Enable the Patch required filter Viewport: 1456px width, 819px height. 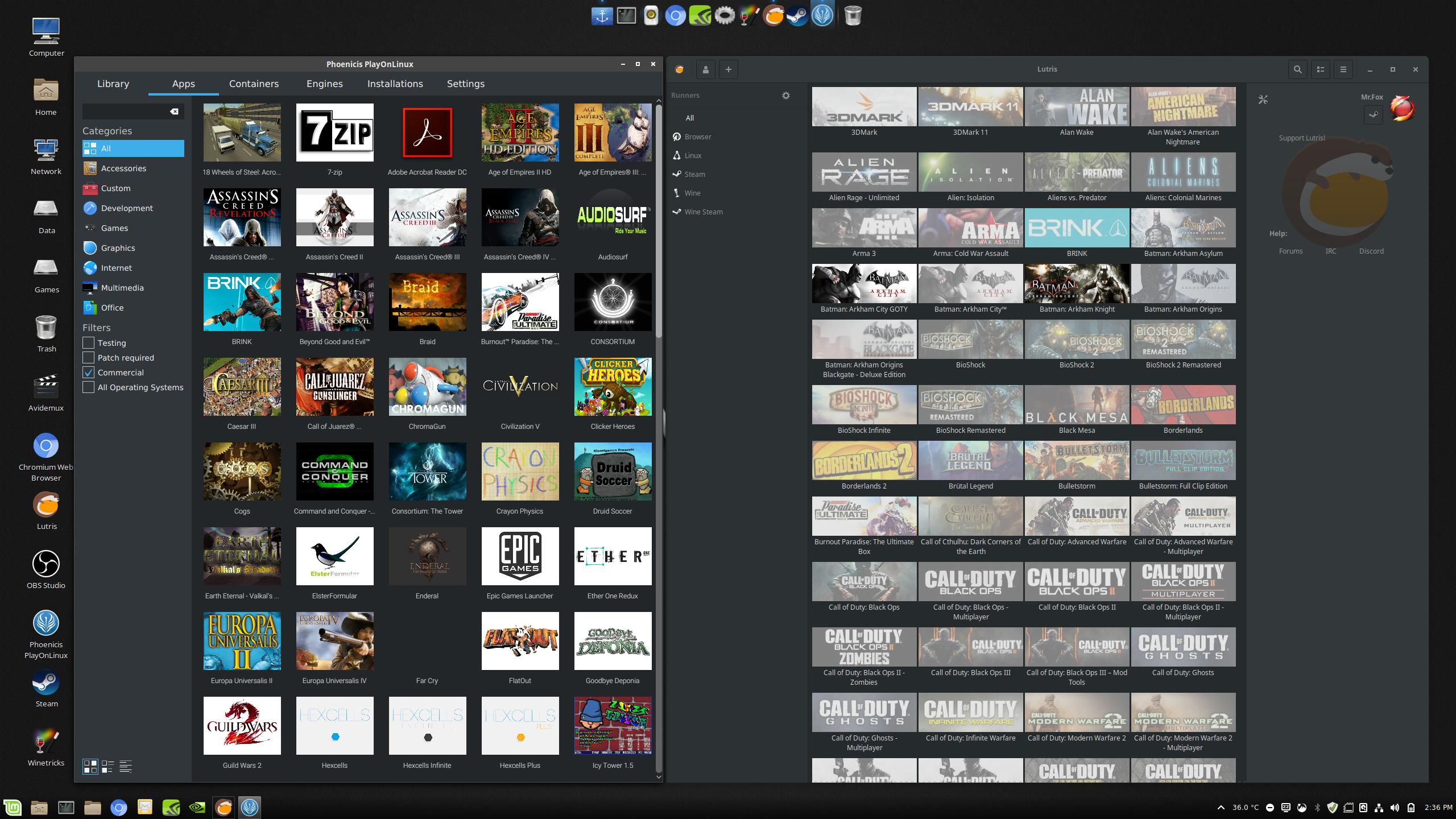click(88, 358)
